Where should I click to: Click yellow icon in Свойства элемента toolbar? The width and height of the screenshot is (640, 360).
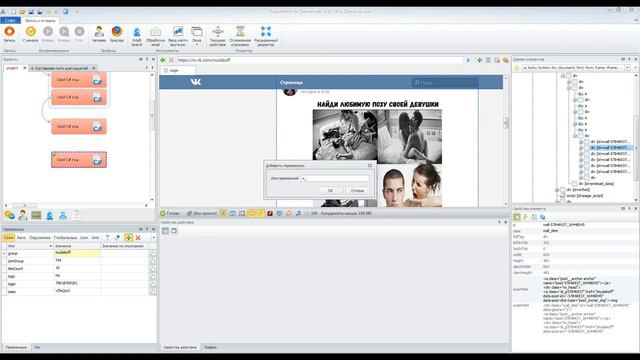(526, 217)
